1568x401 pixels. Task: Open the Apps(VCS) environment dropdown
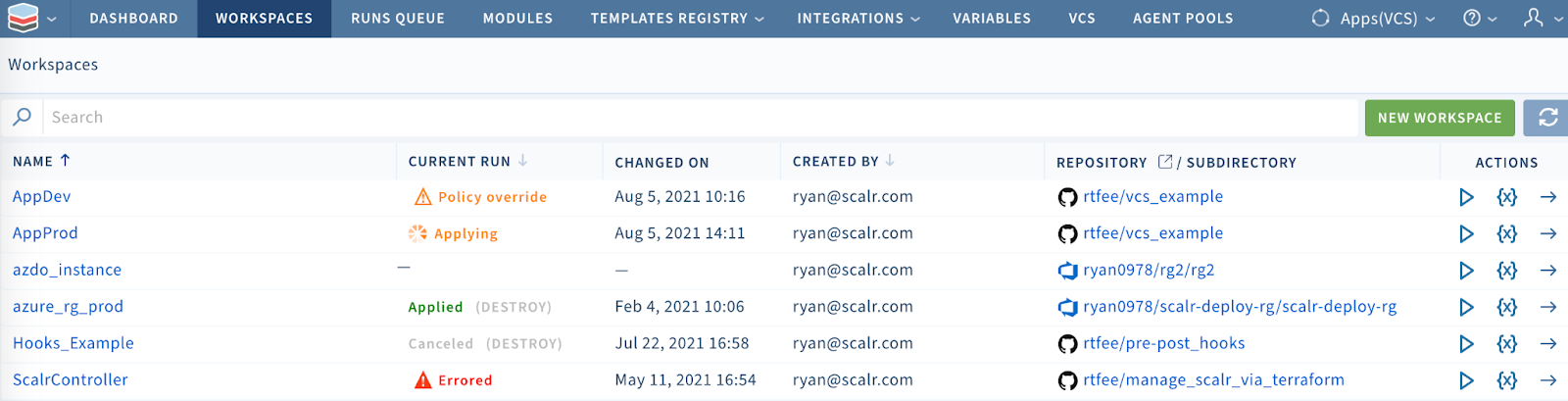(x=1377, y=19)
